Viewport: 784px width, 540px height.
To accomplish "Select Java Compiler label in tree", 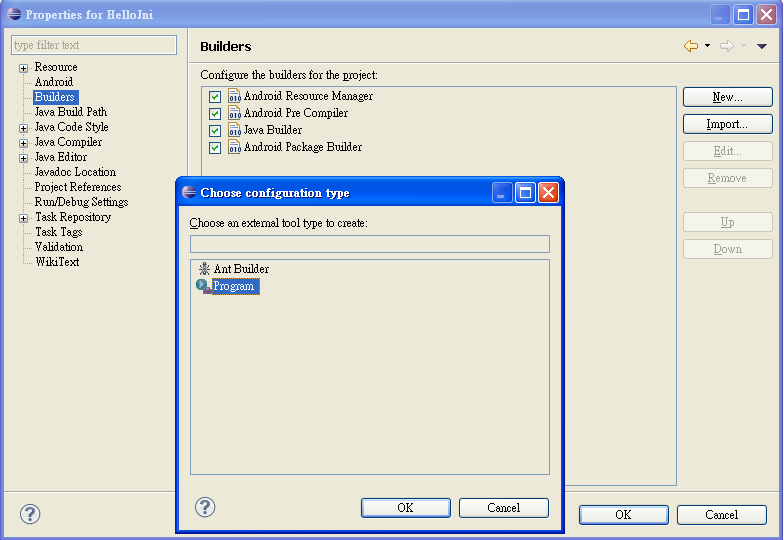I will pyautogui.click(x=68, y=142).
